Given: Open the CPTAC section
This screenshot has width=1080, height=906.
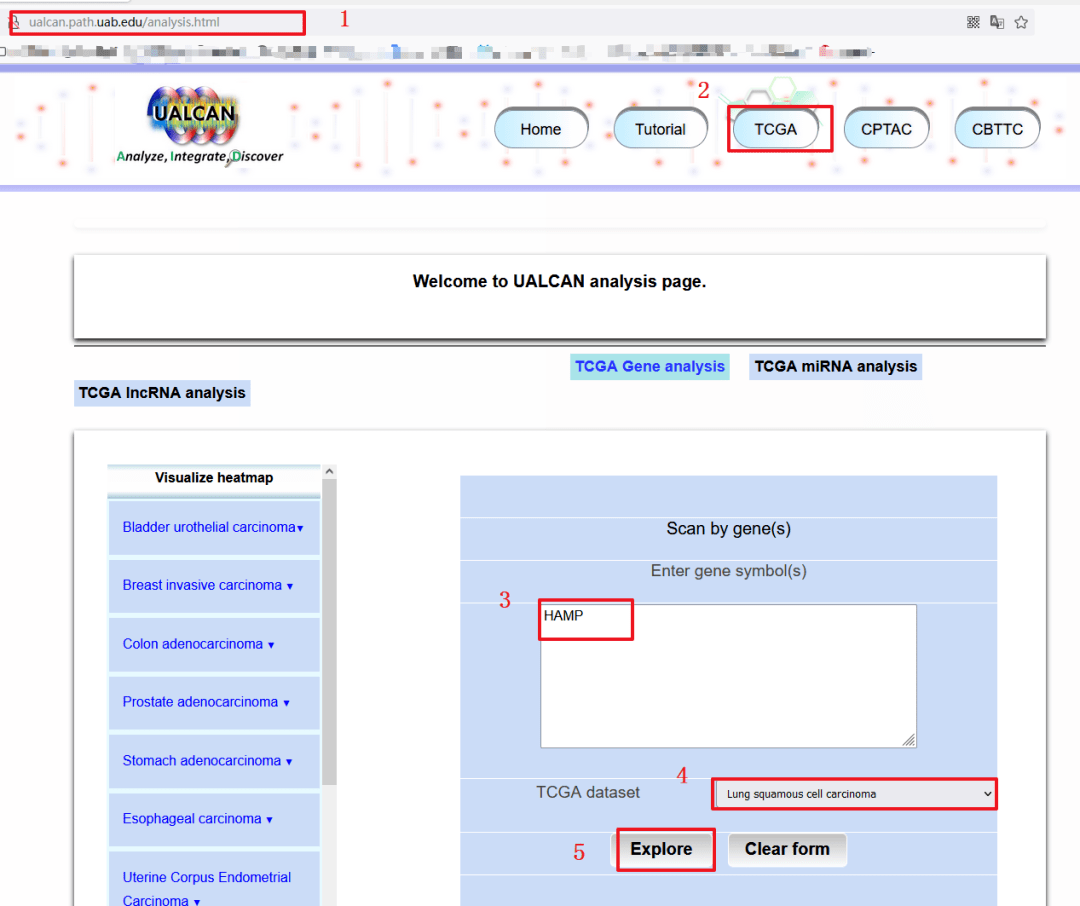Looking at the screenshot, I should point(886,129).
